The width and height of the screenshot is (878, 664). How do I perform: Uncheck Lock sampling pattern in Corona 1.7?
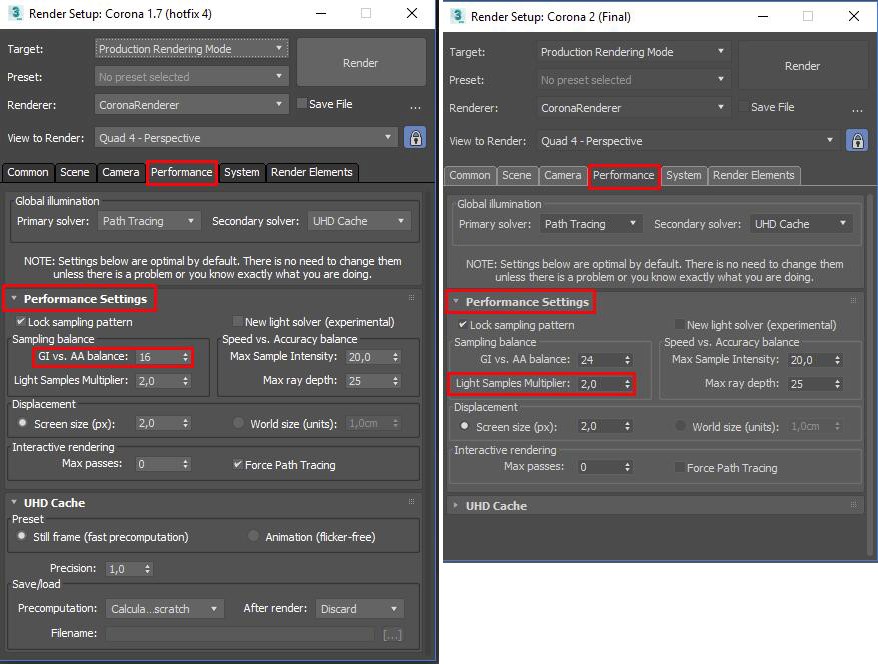(21, 321)
